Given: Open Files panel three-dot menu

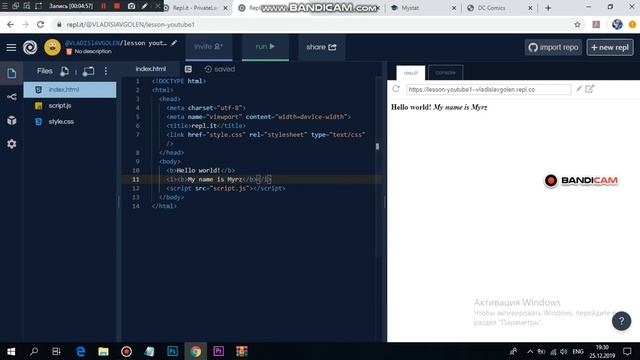Looking at the screenshot, I should pyautogui.click(x=106, y=71).
